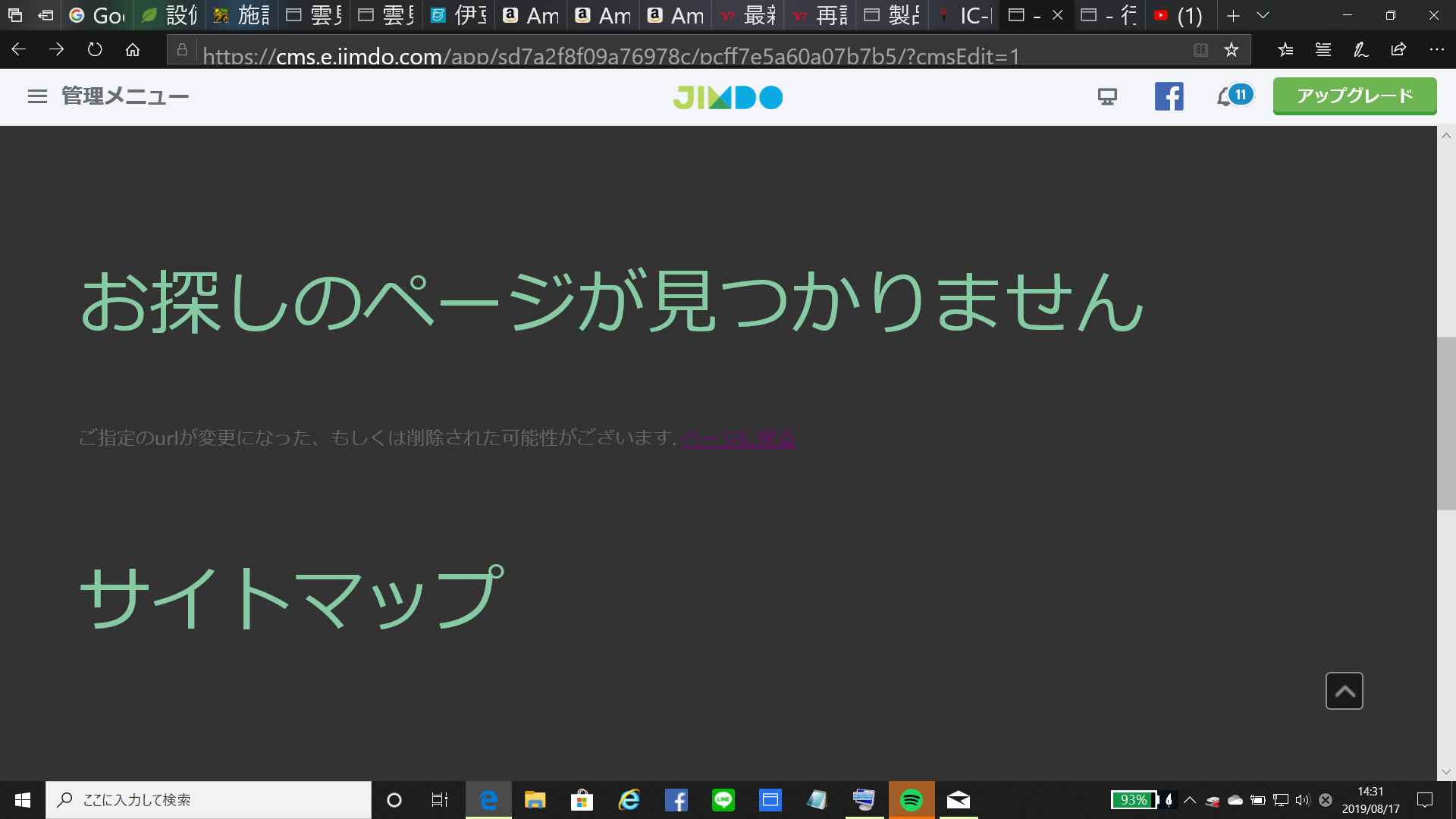Click the Jimdo logo in the header
Screen dimensions: 1456x819
pos(728,97)
